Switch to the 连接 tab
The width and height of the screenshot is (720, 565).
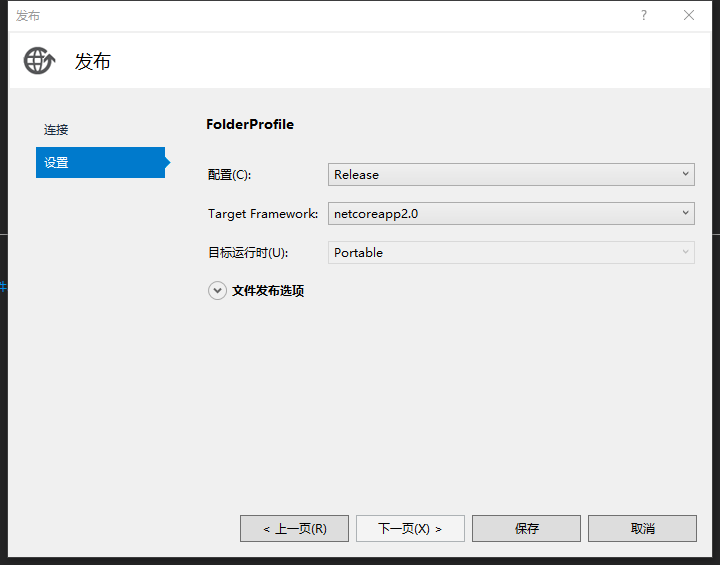(x=56, y=130)
